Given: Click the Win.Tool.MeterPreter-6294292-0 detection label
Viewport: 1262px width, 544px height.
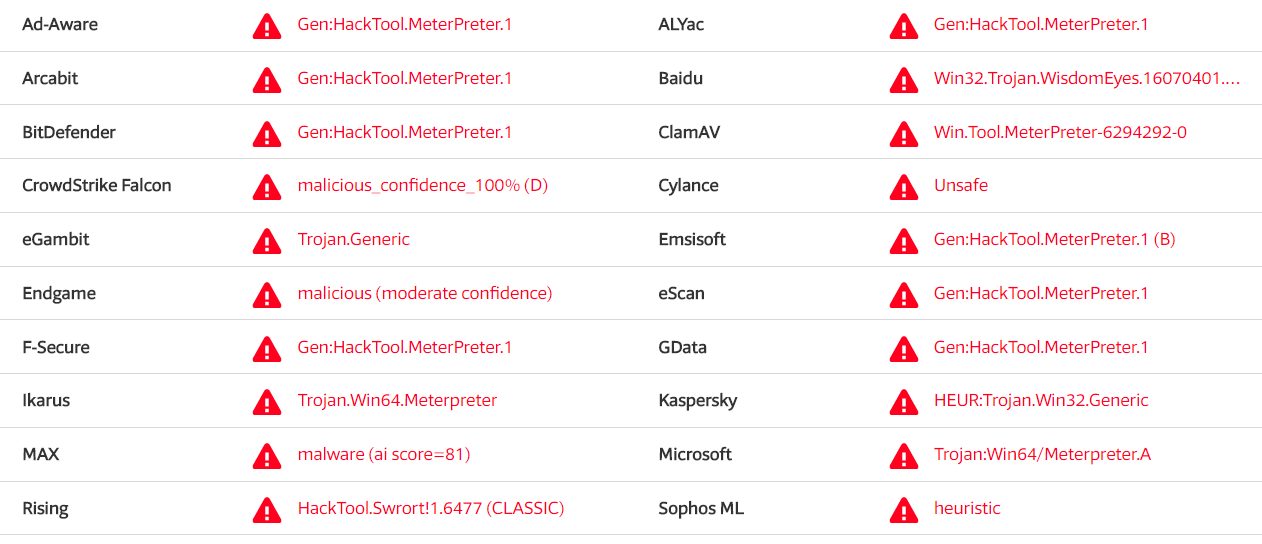Looking at the screenshot, I should pos(1060,132).
